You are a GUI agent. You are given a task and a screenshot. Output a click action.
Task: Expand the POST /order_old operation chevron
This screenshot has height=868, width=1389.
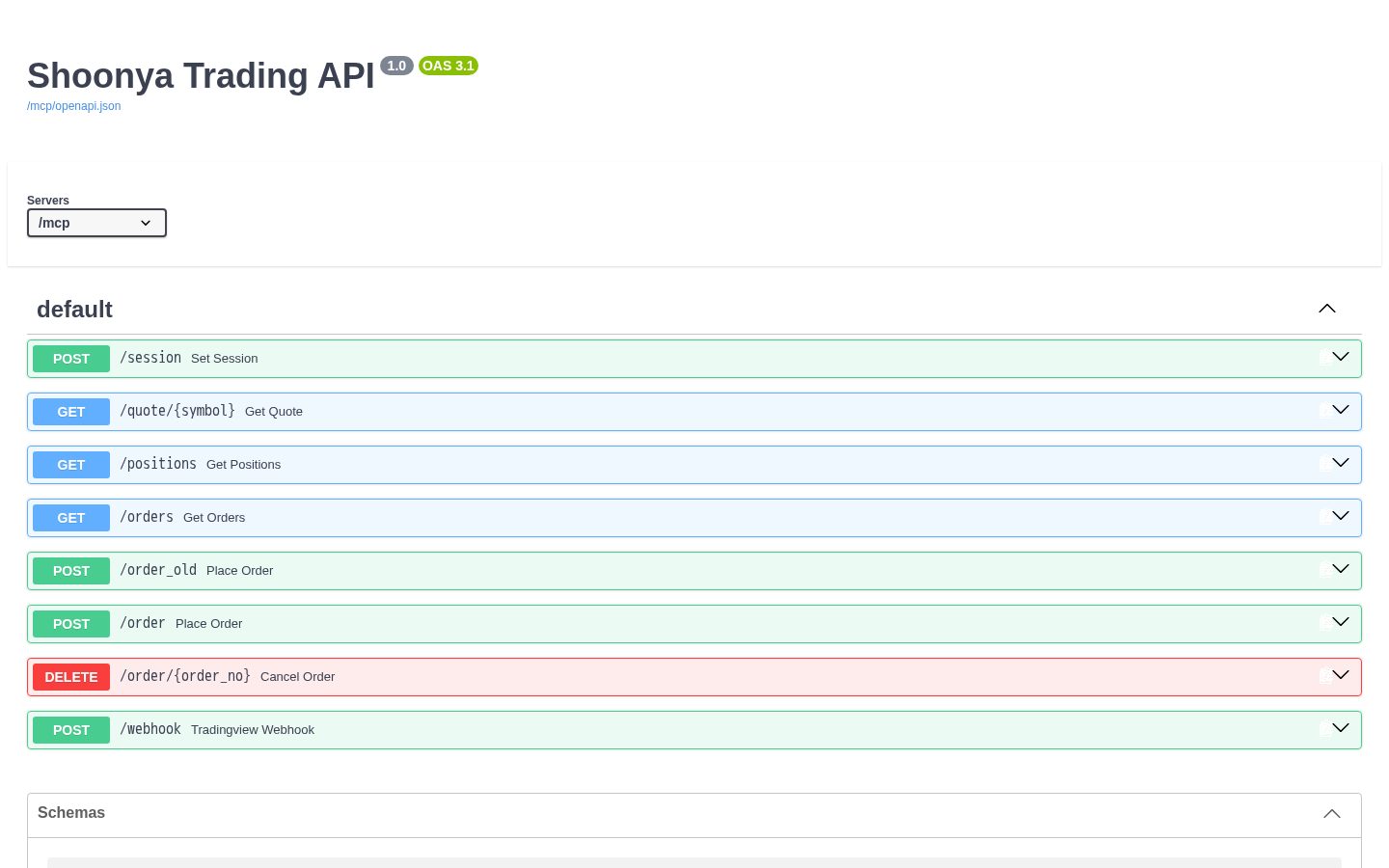[x=1341, y=569]
